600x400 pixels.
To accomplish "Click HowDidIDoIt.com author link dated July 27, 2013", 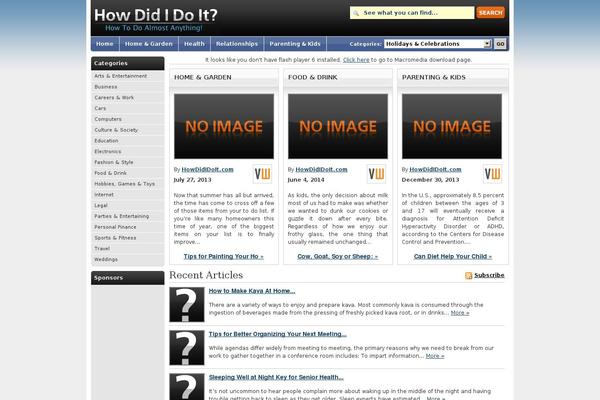I will [207, 170].
